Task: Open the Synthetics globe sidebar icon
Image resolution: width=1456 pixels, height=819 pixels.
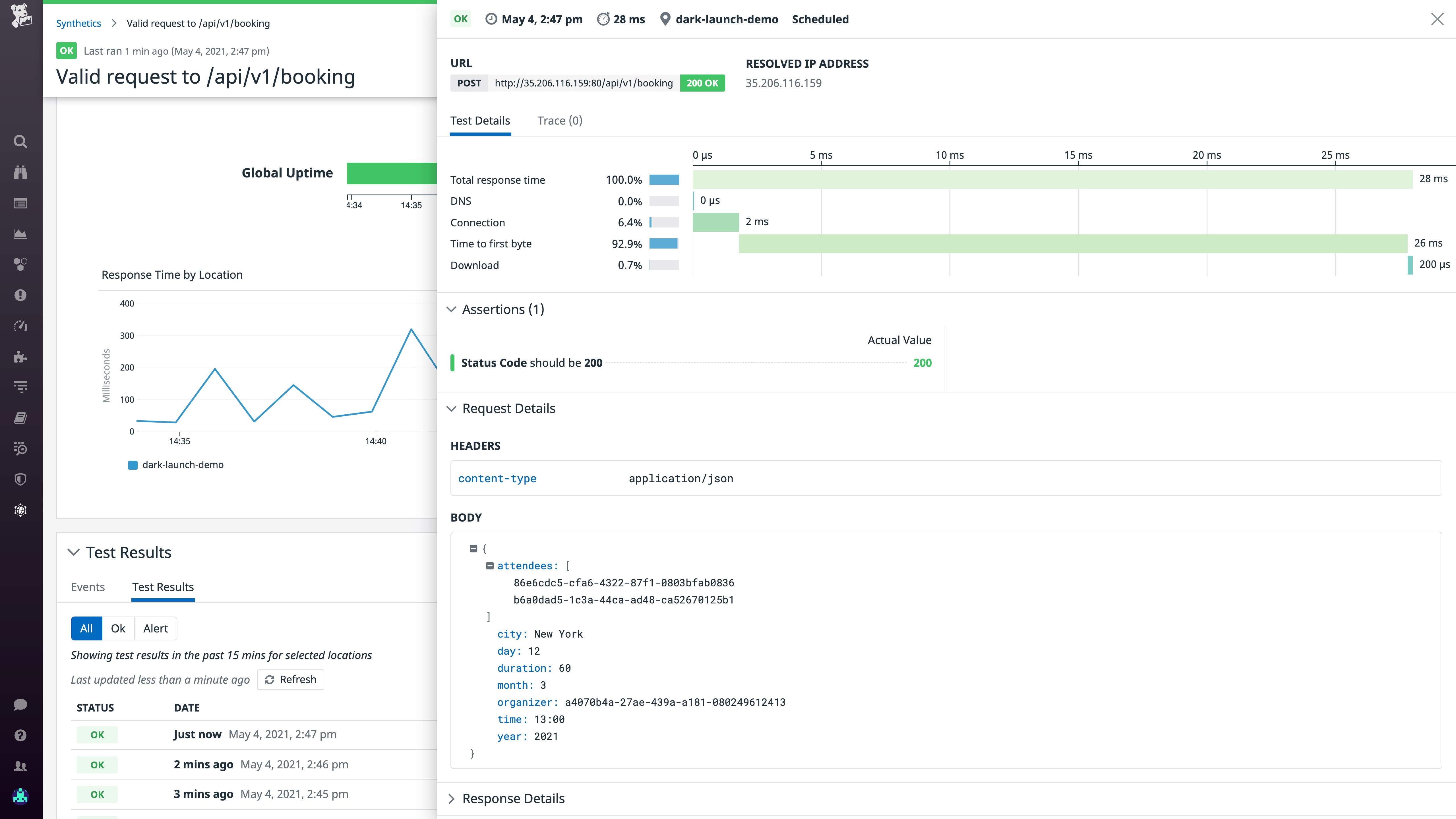Action: tap(21, 510)
